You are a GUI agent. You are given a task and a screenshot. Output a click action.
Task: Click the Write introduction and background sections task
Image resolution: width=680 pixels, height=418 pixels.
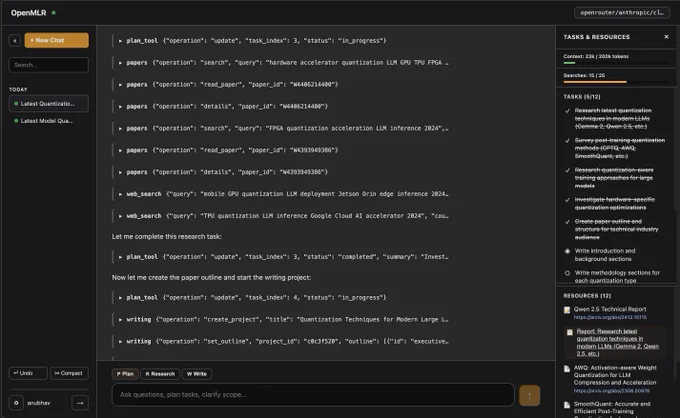point(605,255)
